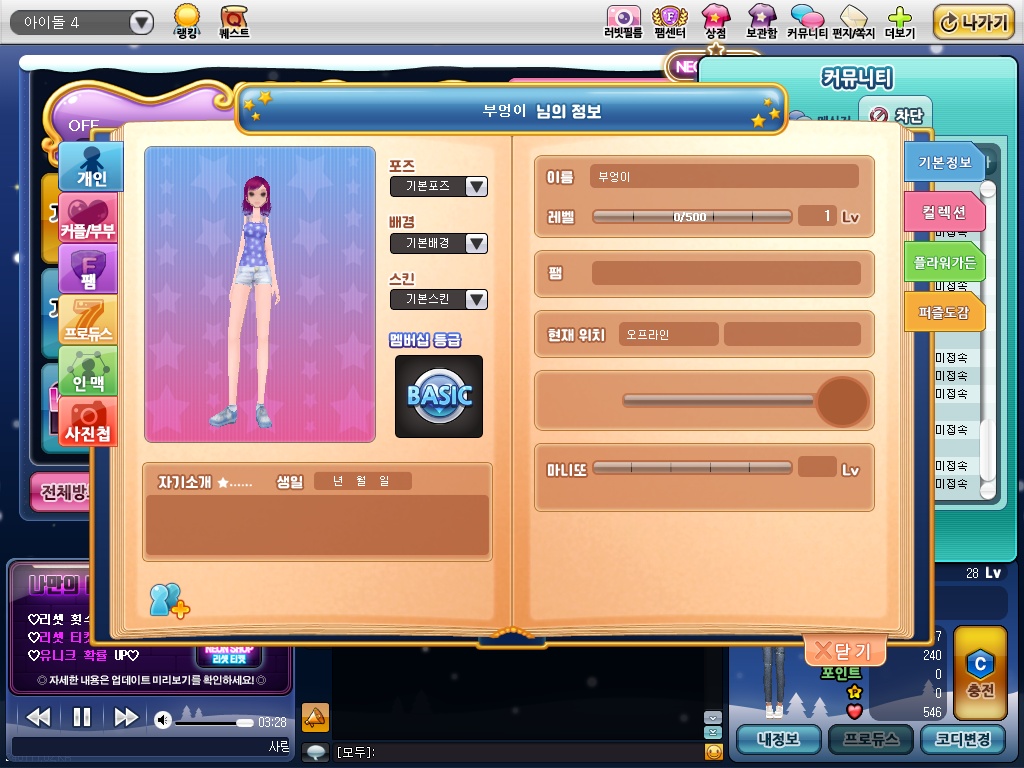Click the megaphone icon by chat
Viewport: 1024px width, 768px height.
click(x=315, y=718)
